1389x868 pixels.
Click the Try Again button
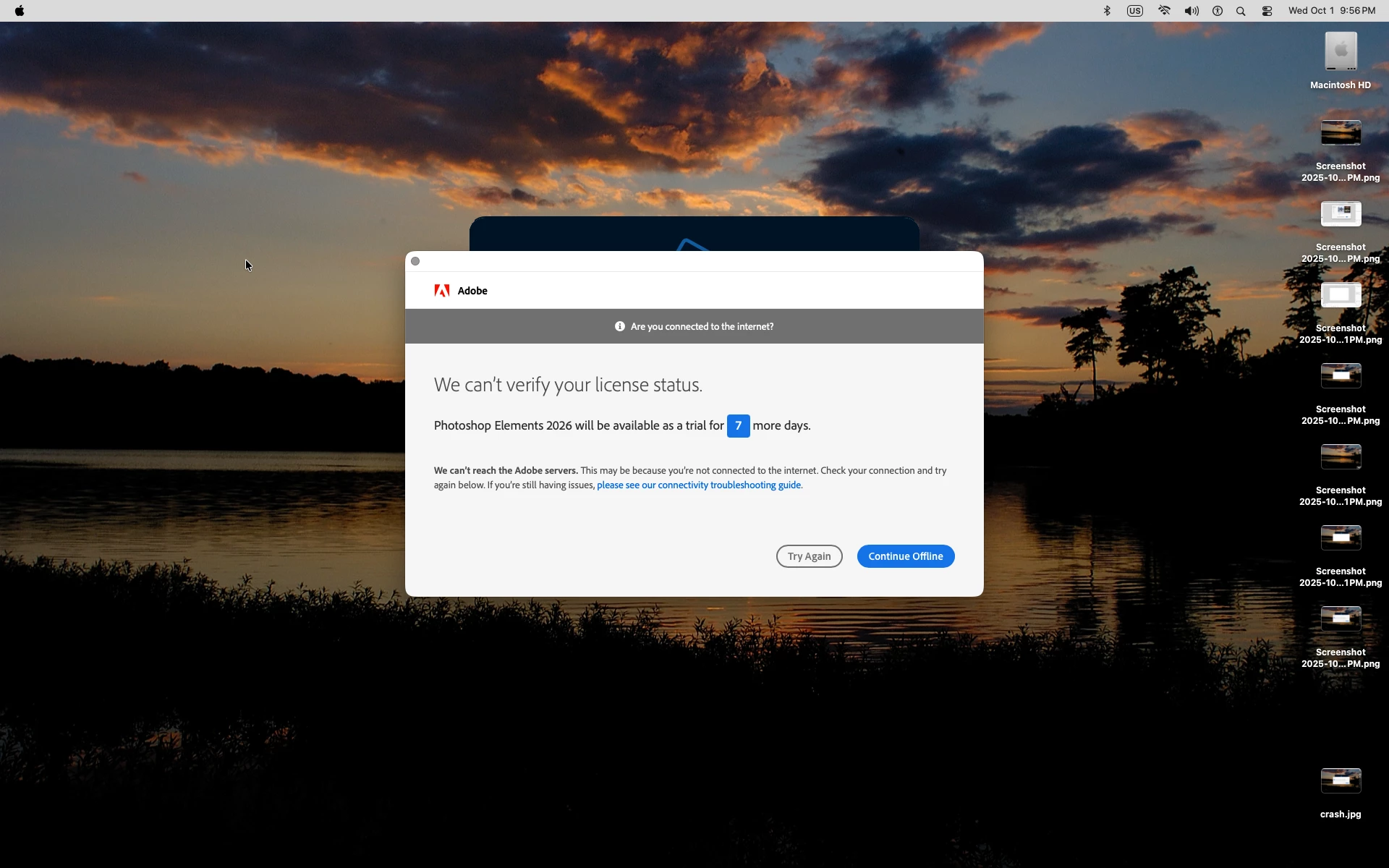[809, 556]
